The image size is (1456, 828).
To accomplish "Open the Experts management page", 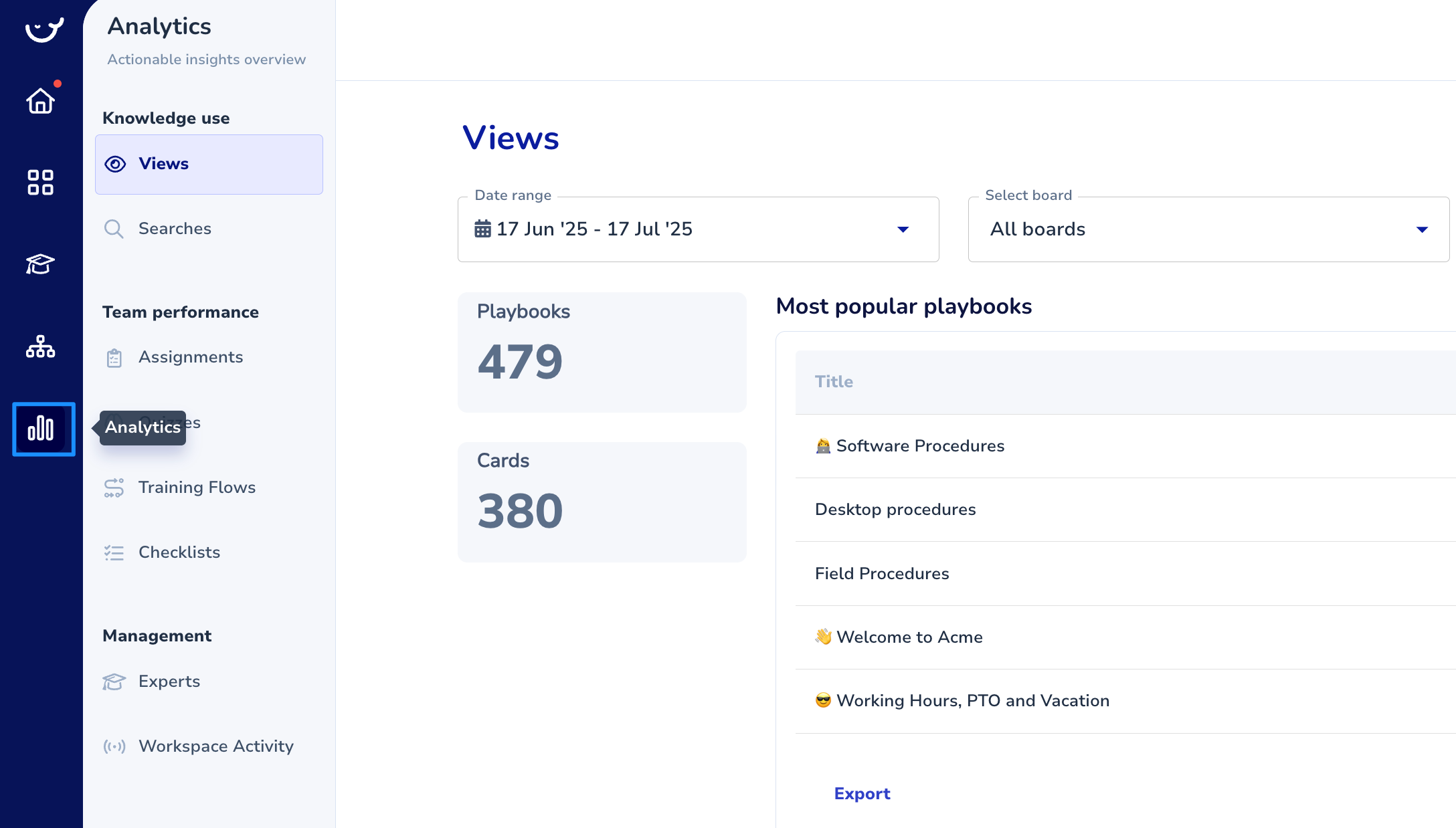I will pos(169,682).
